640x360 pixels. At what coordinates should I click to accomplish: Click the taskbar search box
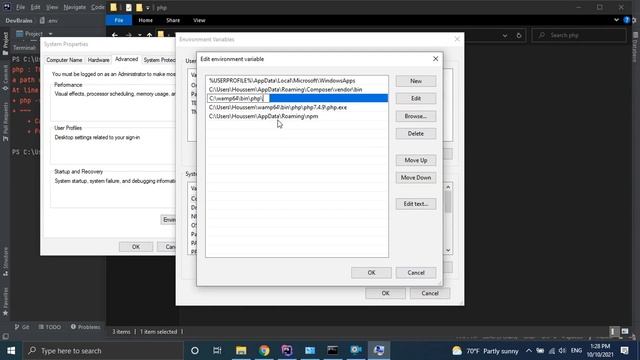point(103,351)
